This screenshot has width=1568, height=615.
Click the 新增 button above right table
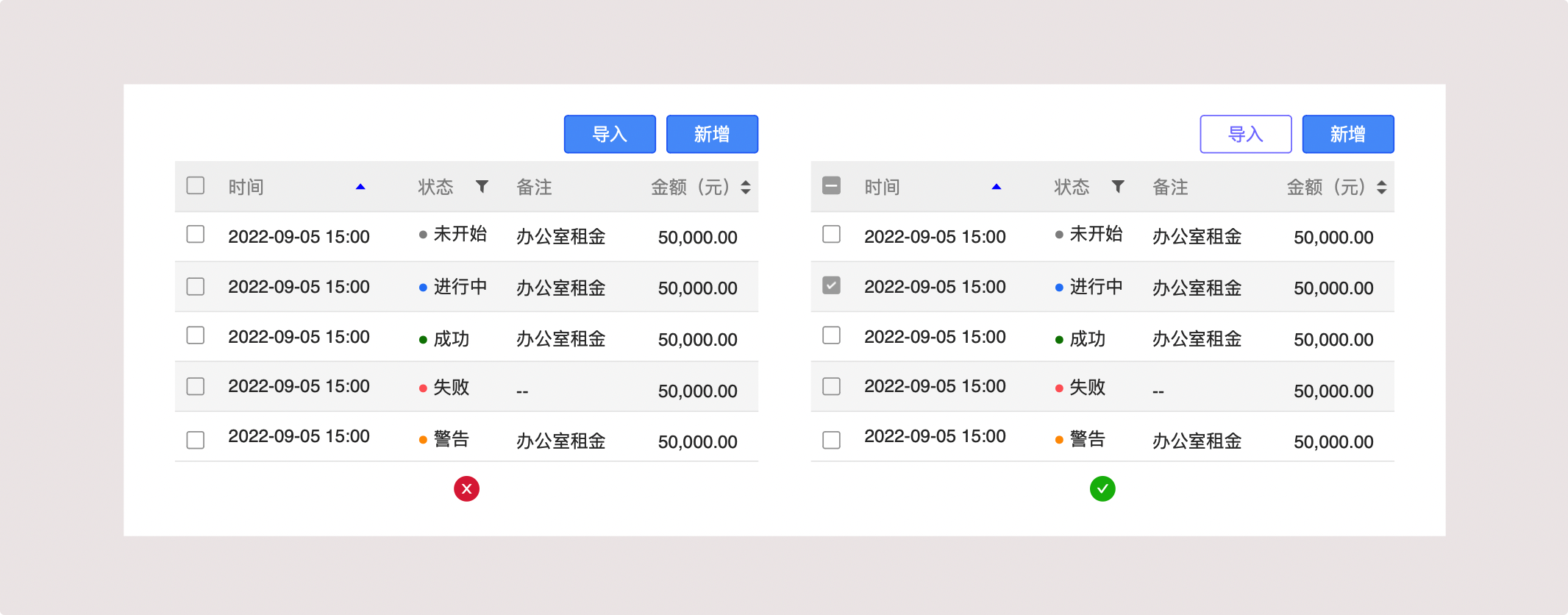point(1347,134)
